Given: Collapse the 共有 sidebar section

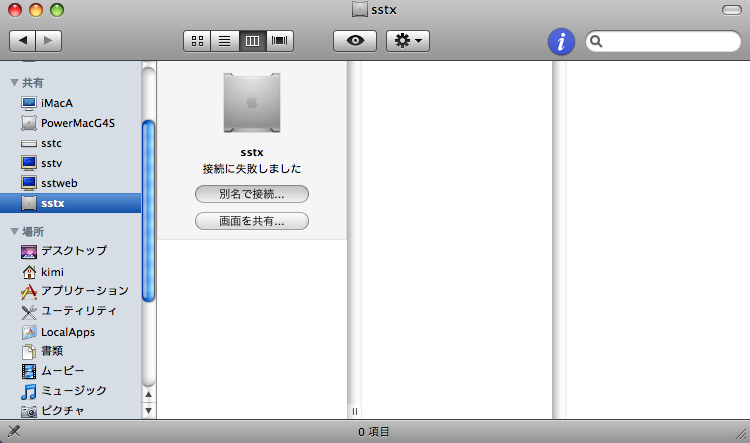Looking at the screenshot, I should click(14, 82).
